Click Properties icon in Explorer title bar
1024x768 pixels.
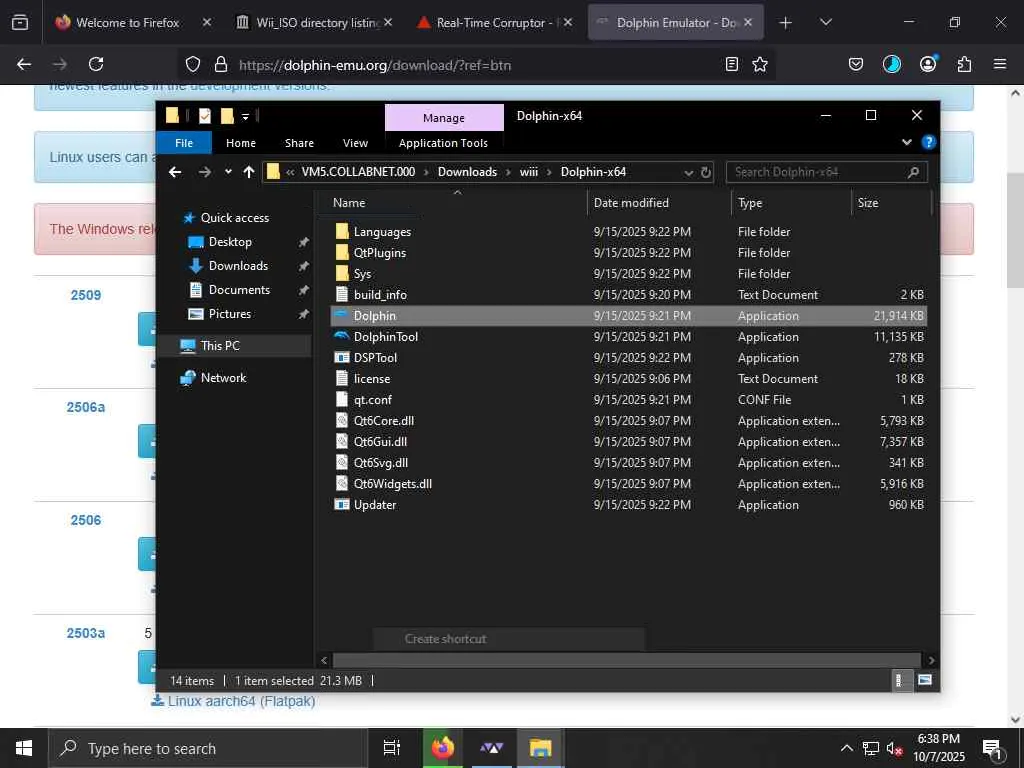(x=204, y=116)
